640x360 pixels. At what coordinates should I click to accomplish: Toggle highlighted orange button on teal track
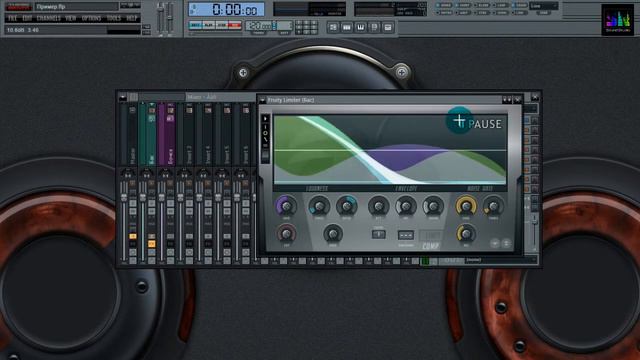[x=151, y=244]
